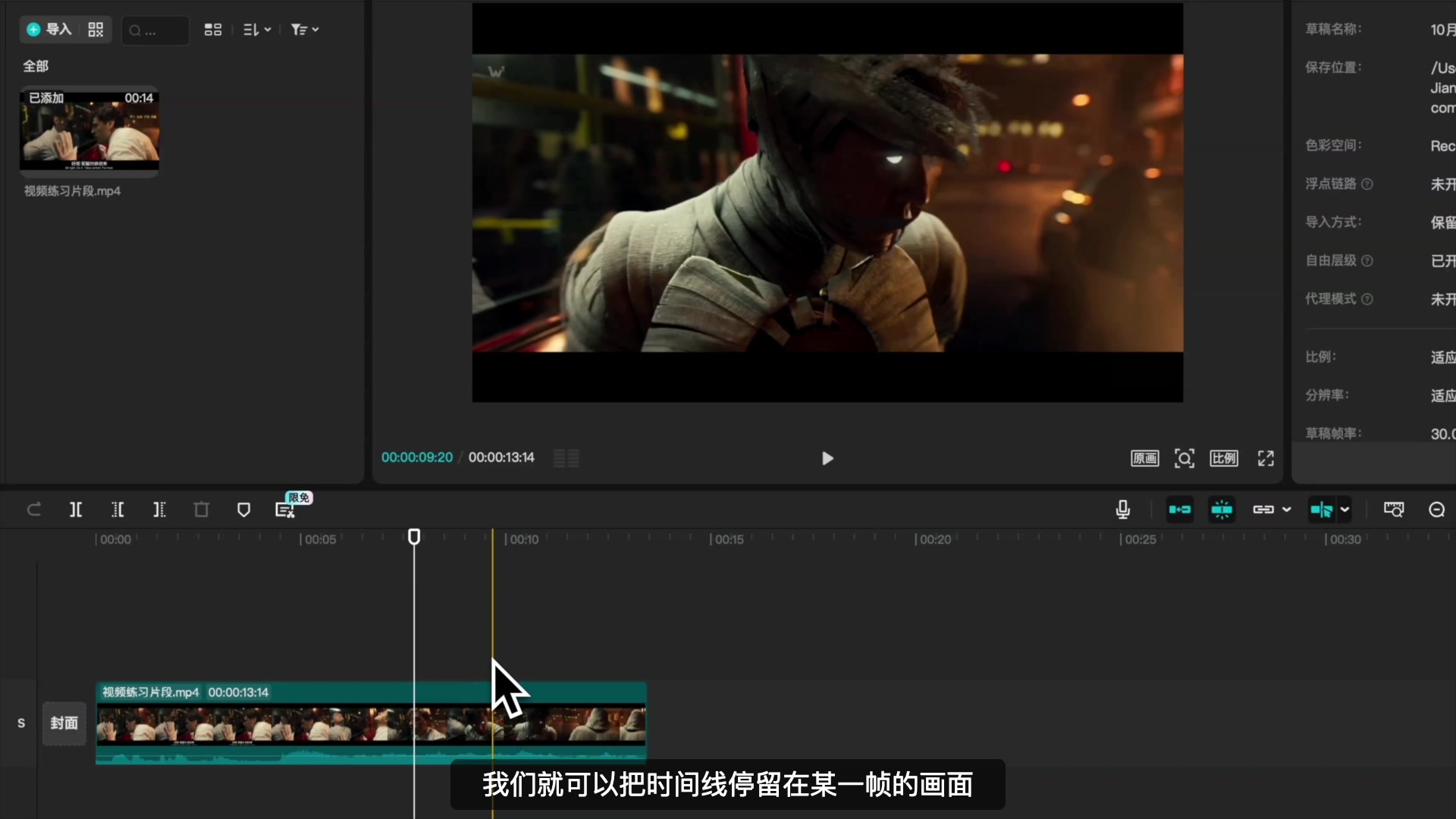Click the 草稿帧率 label
The height and width of the screenshot is (819, 1456).
(1333, 433)
